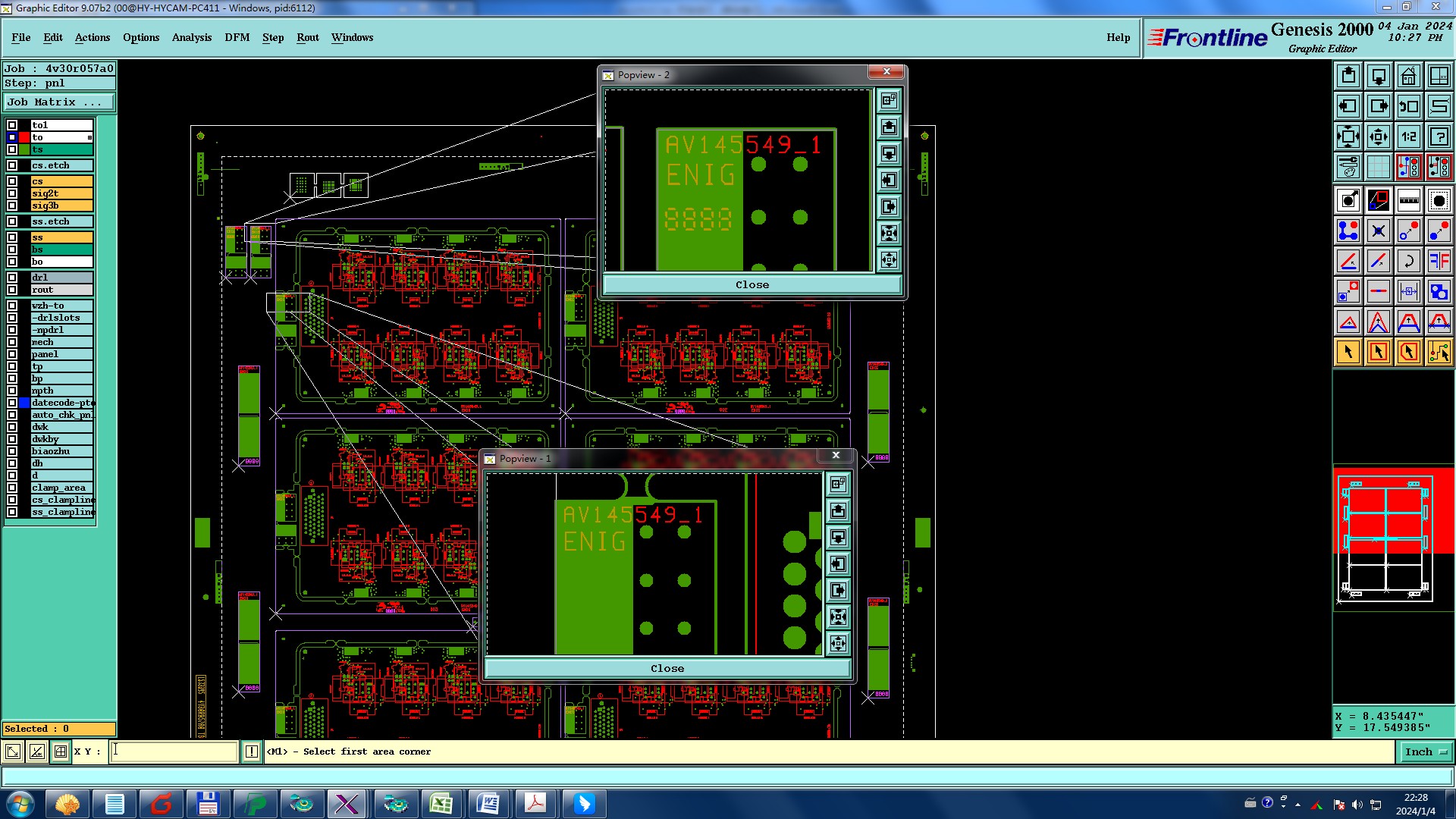Click the panel layer name
Screen dimensions: 1456x819
[x=61, y=354]
